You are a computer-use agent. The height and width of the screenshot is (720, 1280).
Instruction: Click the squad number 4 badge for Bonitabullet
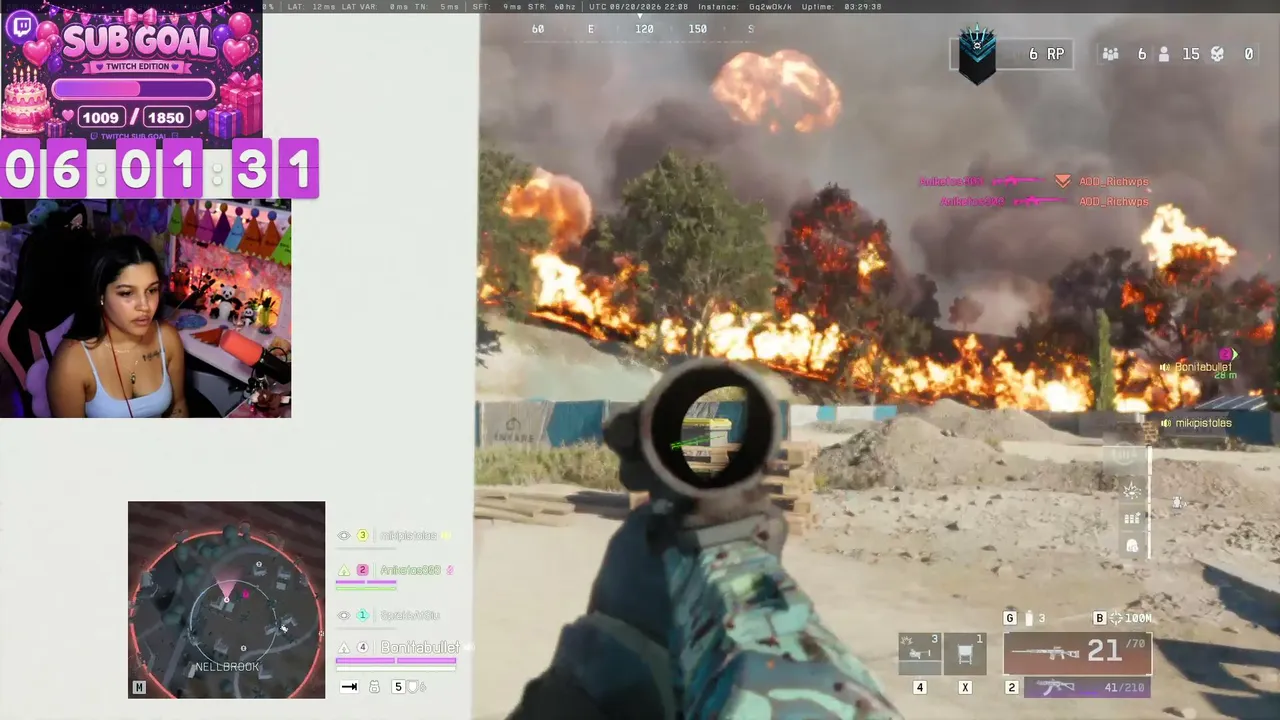363,647
